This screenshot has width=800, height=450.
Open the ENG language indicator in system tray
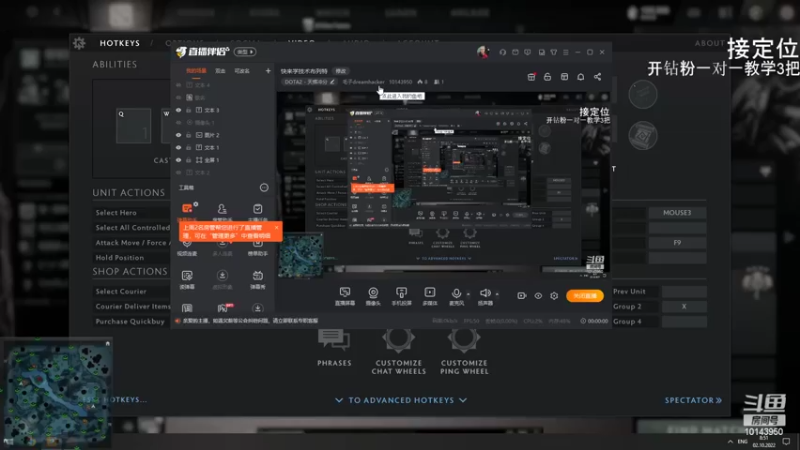coord(742,441)
